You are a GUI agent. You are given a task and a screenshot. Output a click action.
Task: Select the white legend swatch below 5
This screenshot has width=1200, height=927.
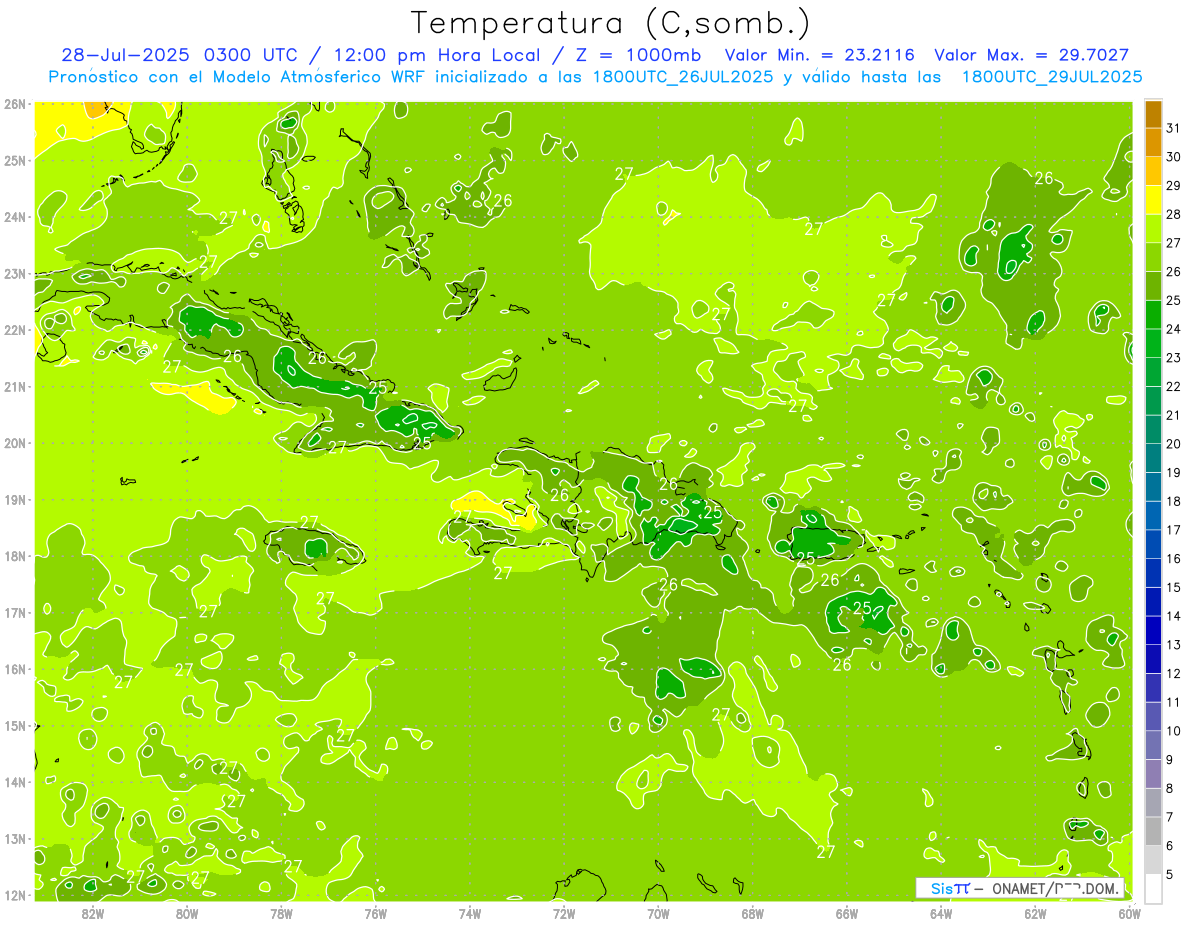(x=1153, y=888)
